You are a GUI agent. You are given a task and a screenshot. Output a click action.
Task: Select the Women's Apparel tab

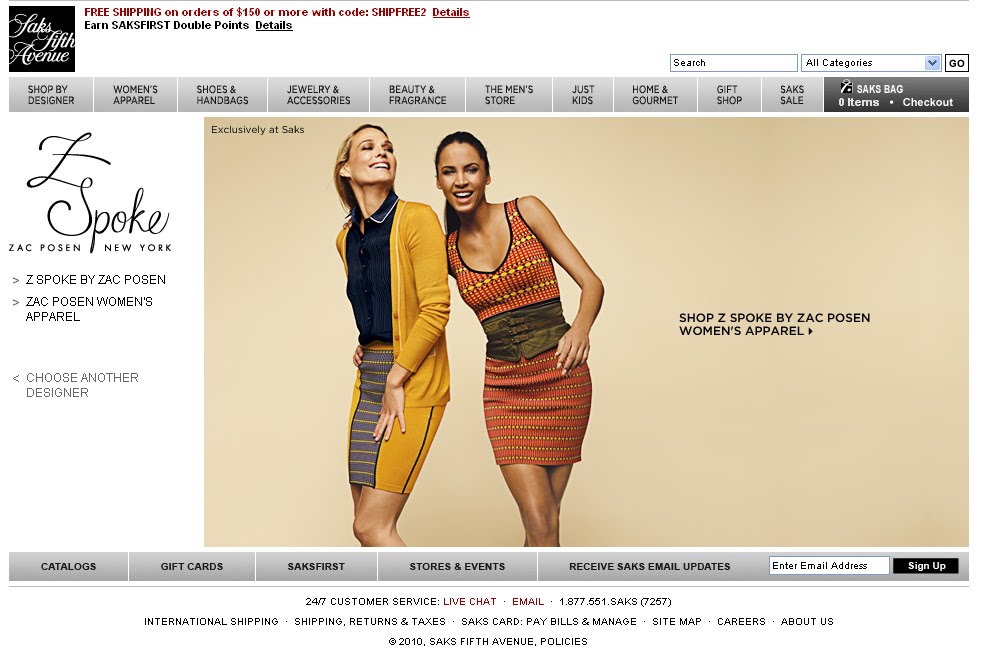[x=134, y=94]
